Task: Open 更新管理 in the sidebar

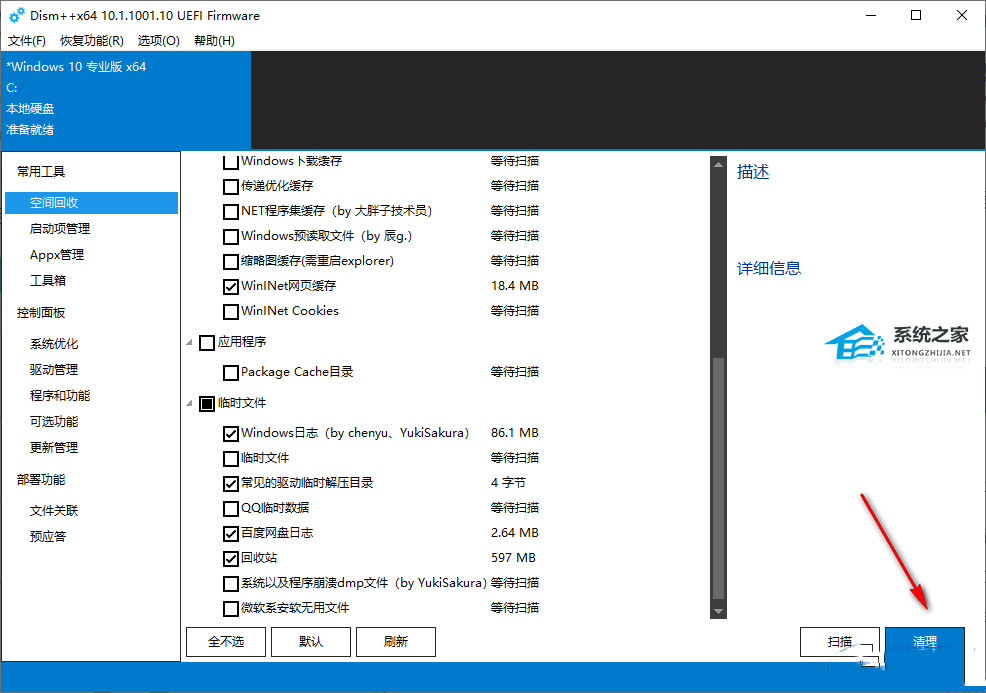Action: point(54,448)
